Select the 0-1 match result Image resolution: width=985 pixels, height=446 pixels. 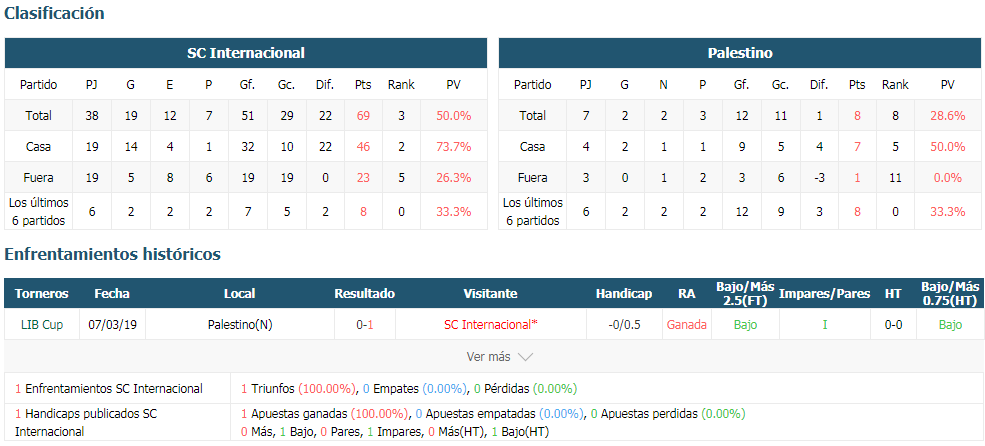365,325
